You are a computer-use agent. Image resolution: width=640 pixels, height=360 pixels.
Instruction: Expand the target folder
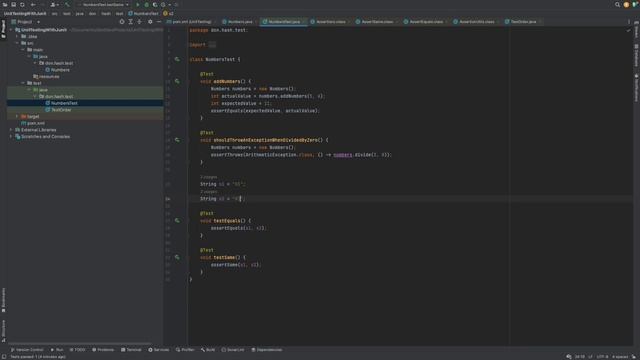click(17, 116)
